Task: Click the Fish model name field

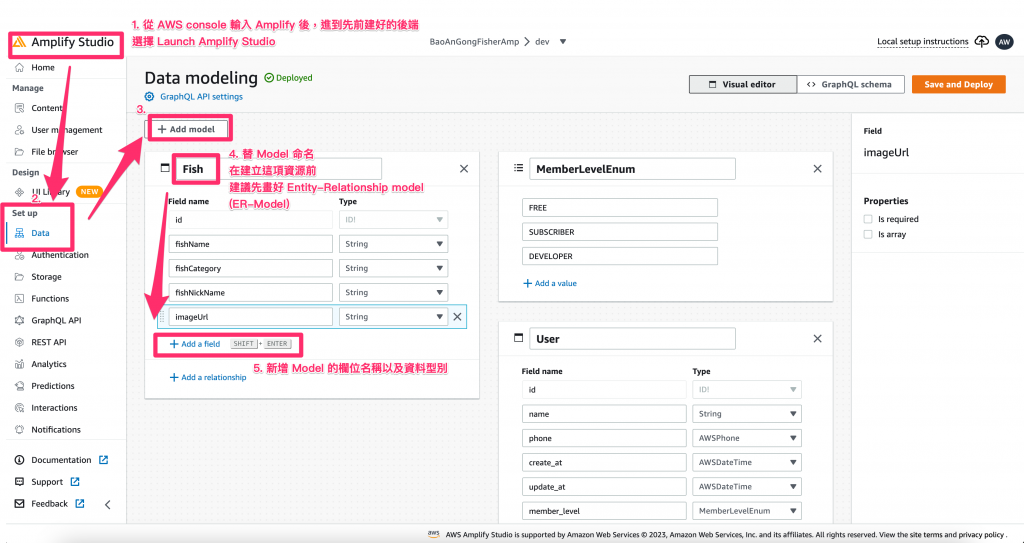Action: tap(279, 169)
